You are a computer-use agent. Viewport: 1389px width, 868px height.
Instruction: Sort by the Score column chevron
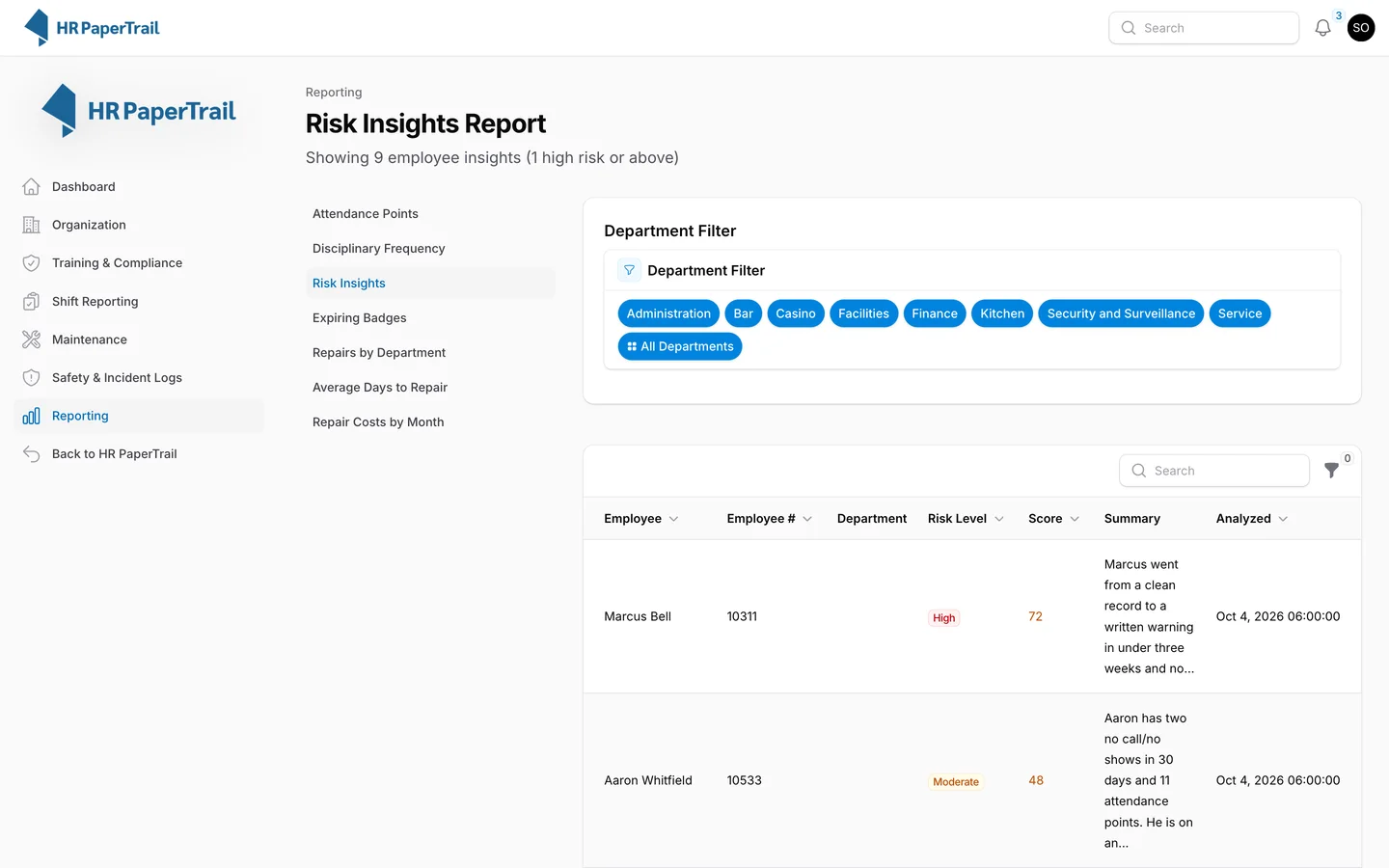tap(1075, 519)
